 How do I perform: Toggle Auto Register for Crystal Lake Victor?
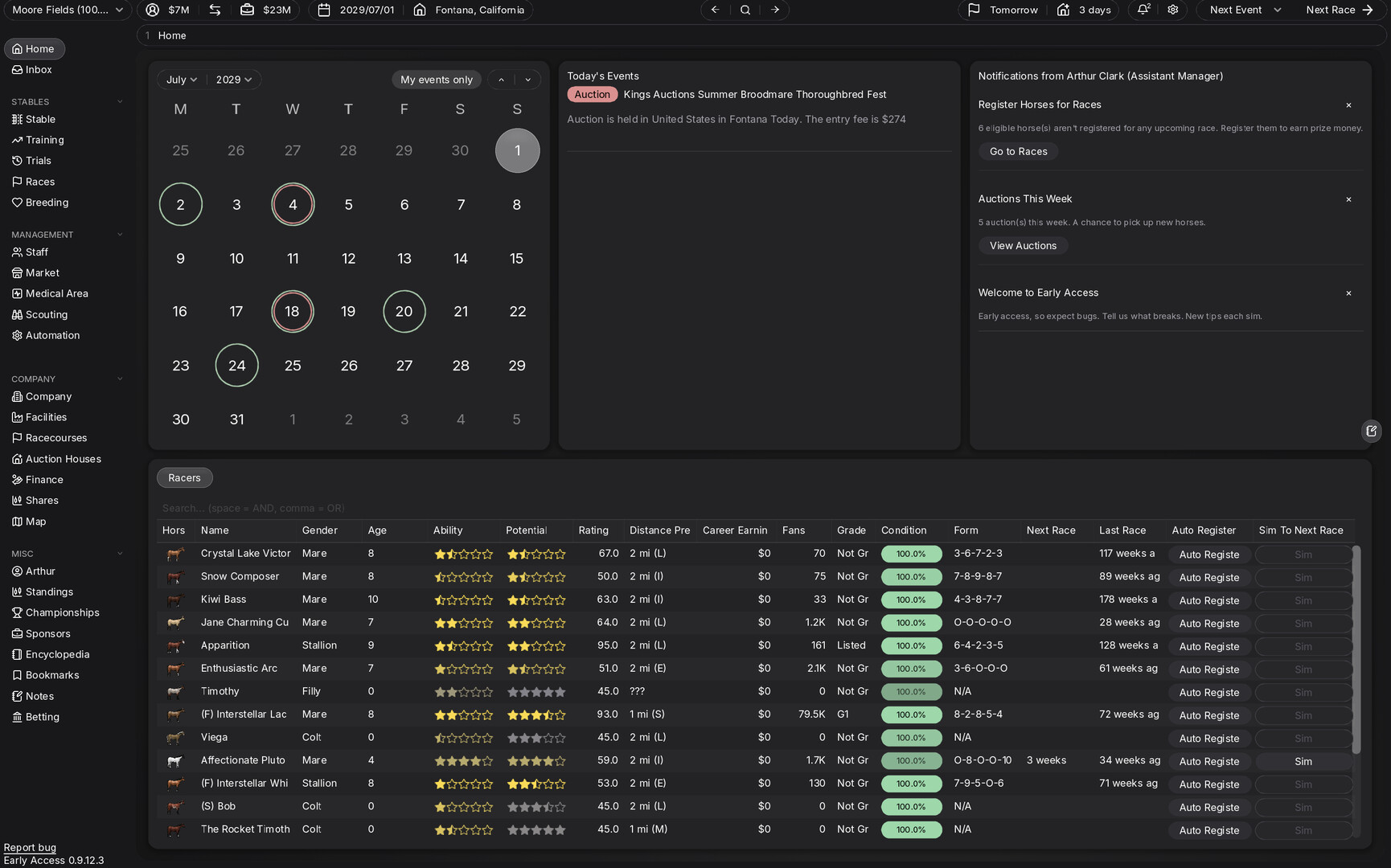(1208, 555)
